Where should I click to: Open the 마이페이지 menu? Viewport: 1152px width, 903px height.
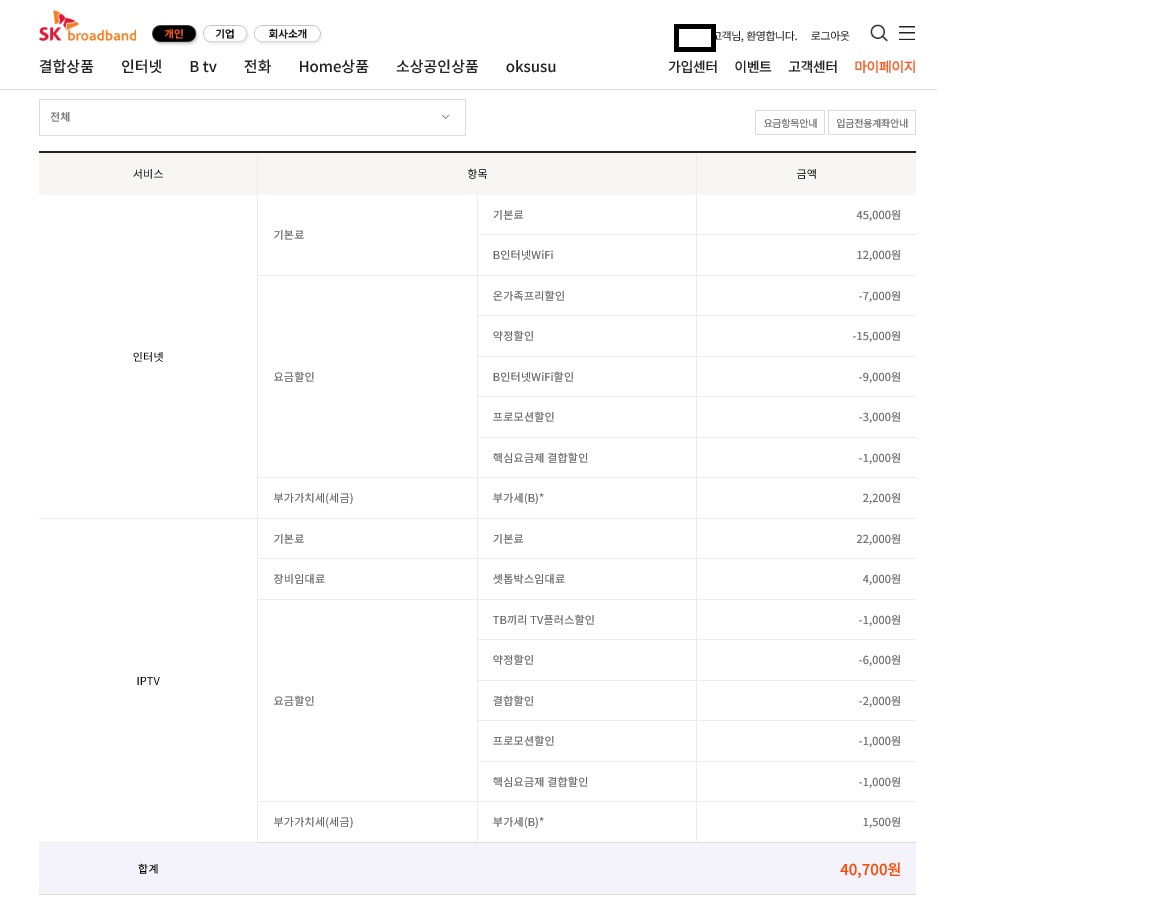(x=885, y=67)
